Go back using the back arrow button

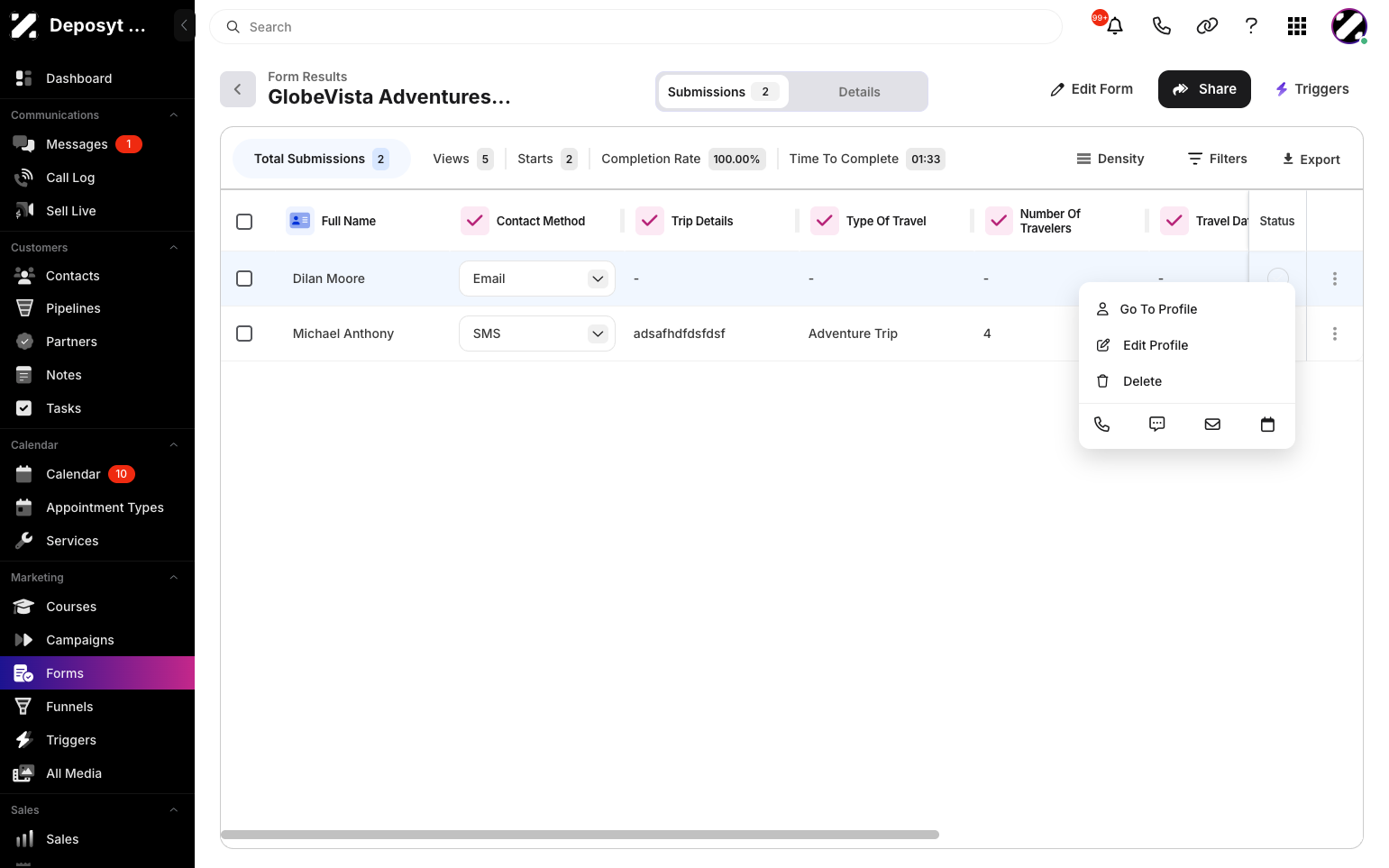pos(238,89)
